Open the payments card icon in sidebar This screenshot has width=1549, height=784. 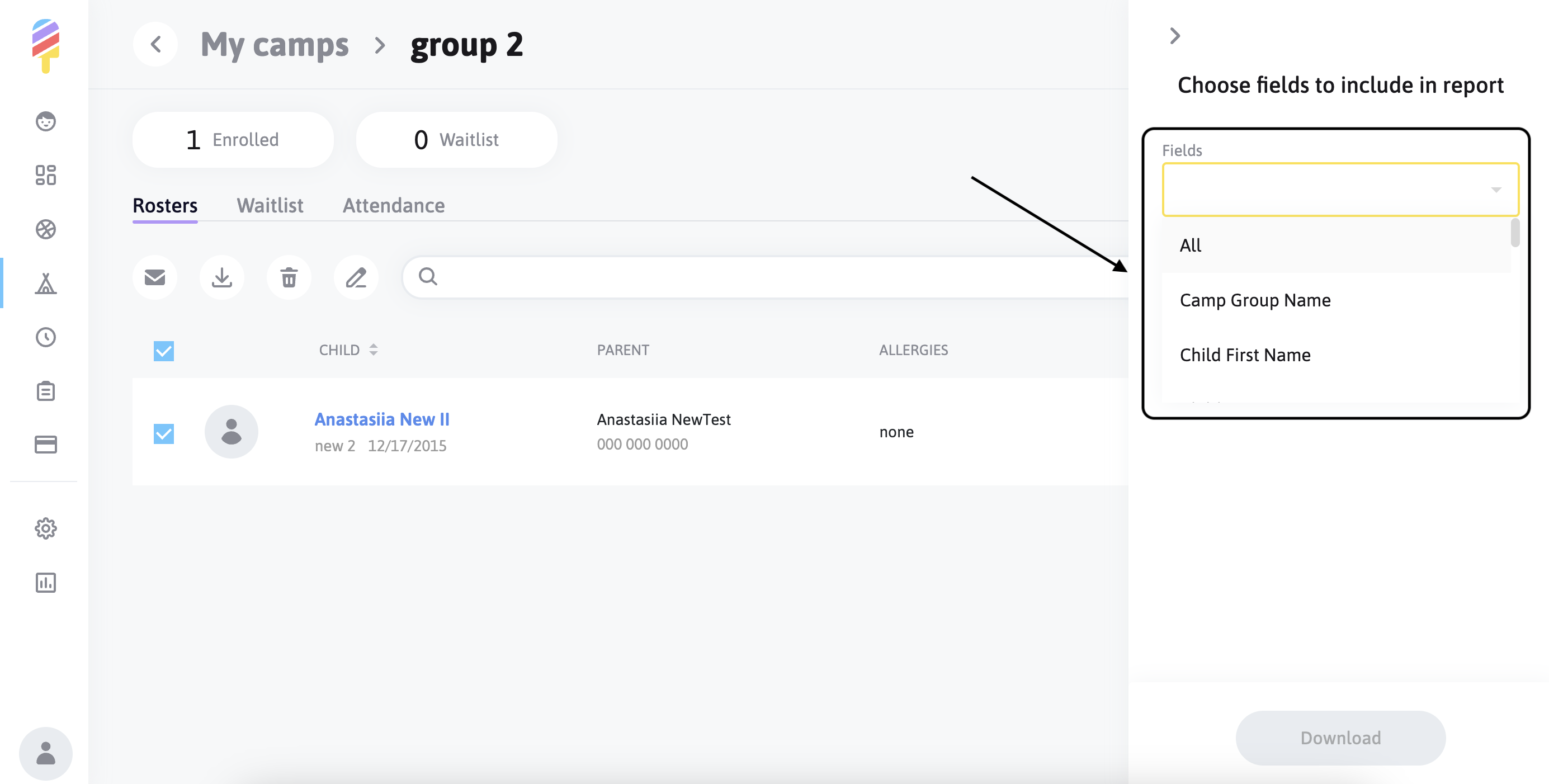(46, 445)
